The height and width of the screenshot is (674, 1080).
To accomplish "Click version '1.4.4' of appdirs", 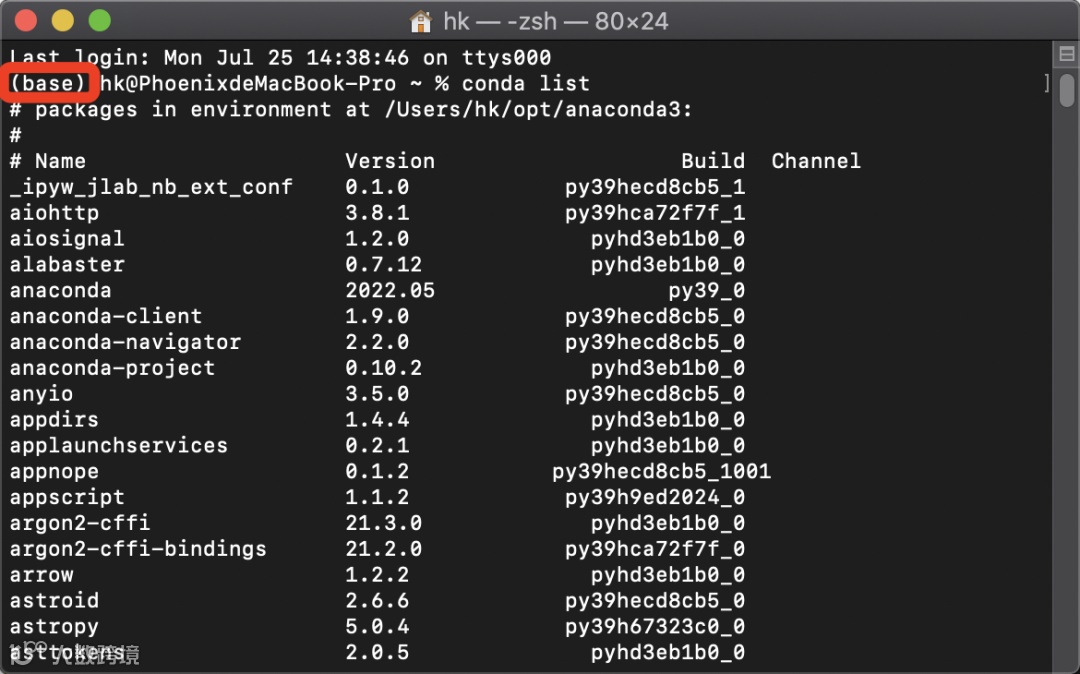I will pyautogui.click(x=377, y=419).
